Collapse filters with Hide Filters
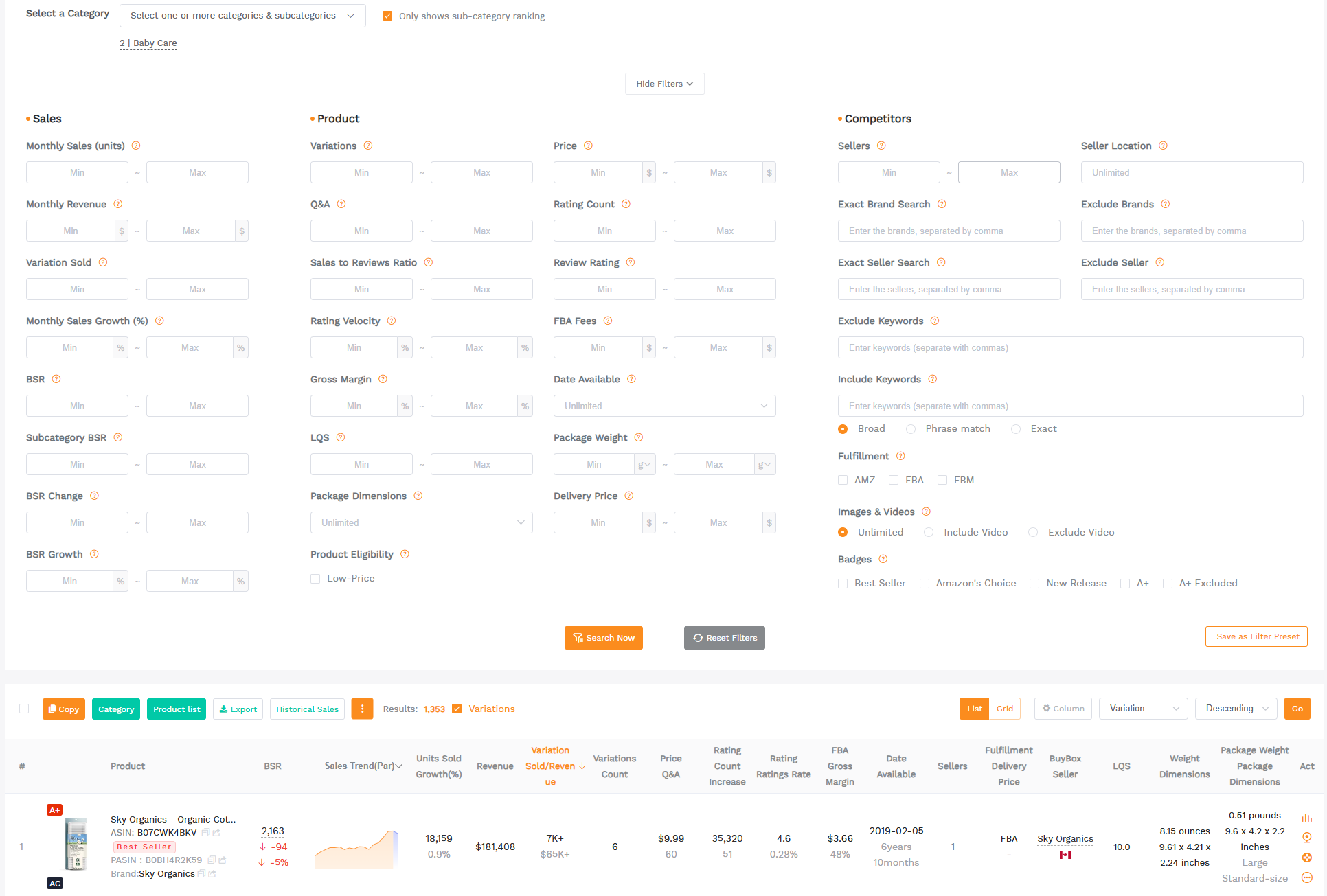The height and width of the screenshot is (896, 1327). pyautogui.click(x=663, y=84)
